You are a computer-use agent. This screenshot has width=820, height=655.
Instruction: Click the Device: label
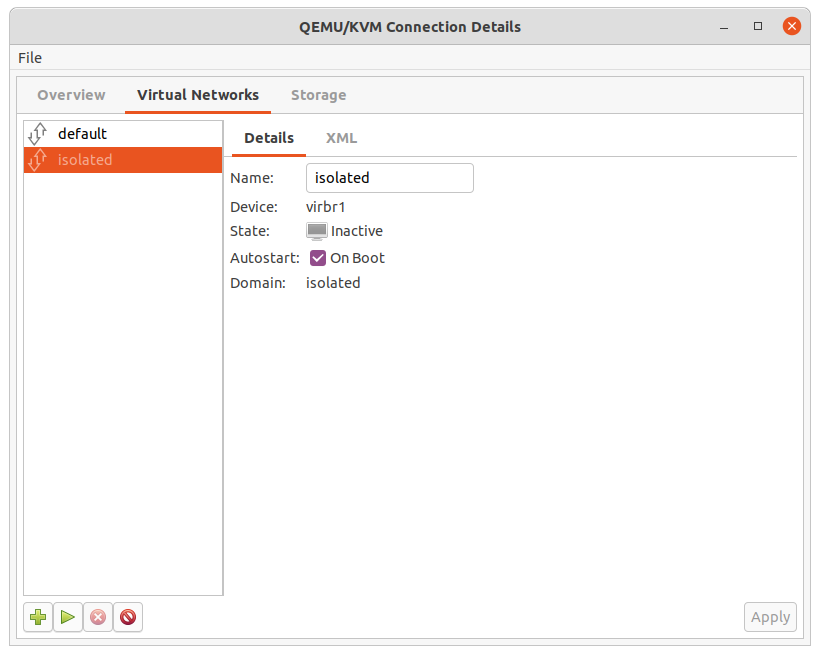pos(254,207)
